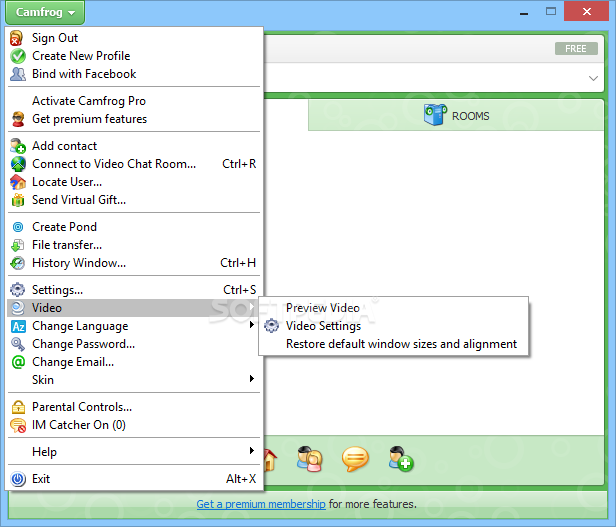The width and height of the screenshot is (616, 527).
Task: Click the gear icon beside Video Settings
Action: point(271,326)
